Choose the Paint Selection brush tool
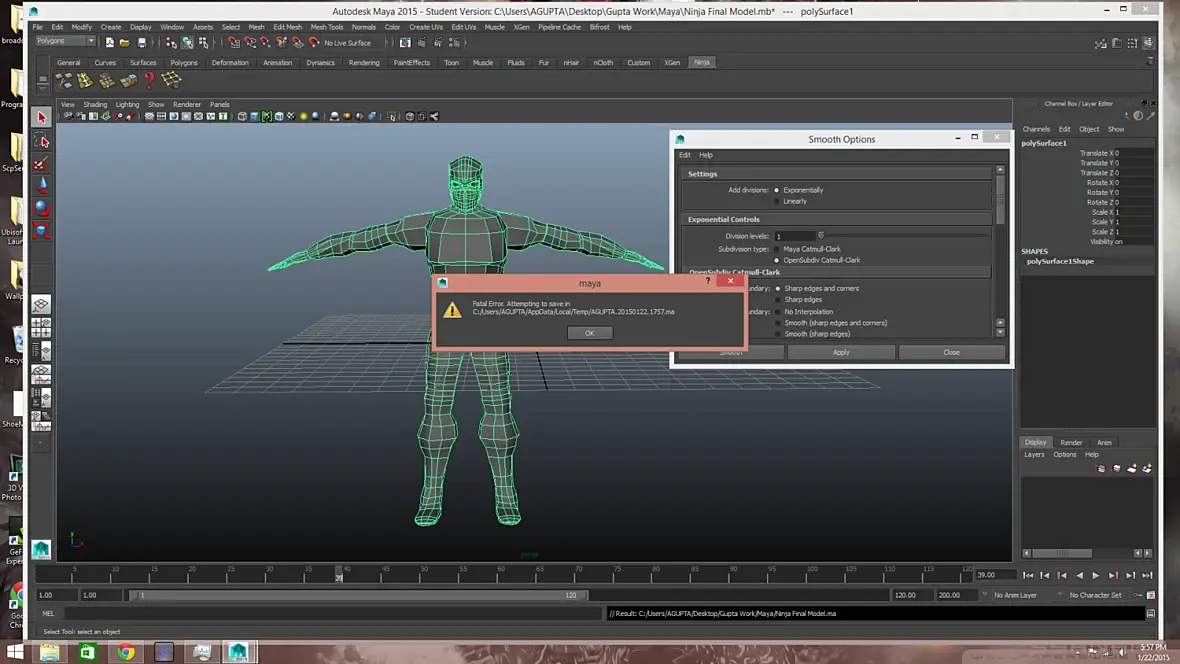The image size is (1180, 664). (x=41, y=163)
